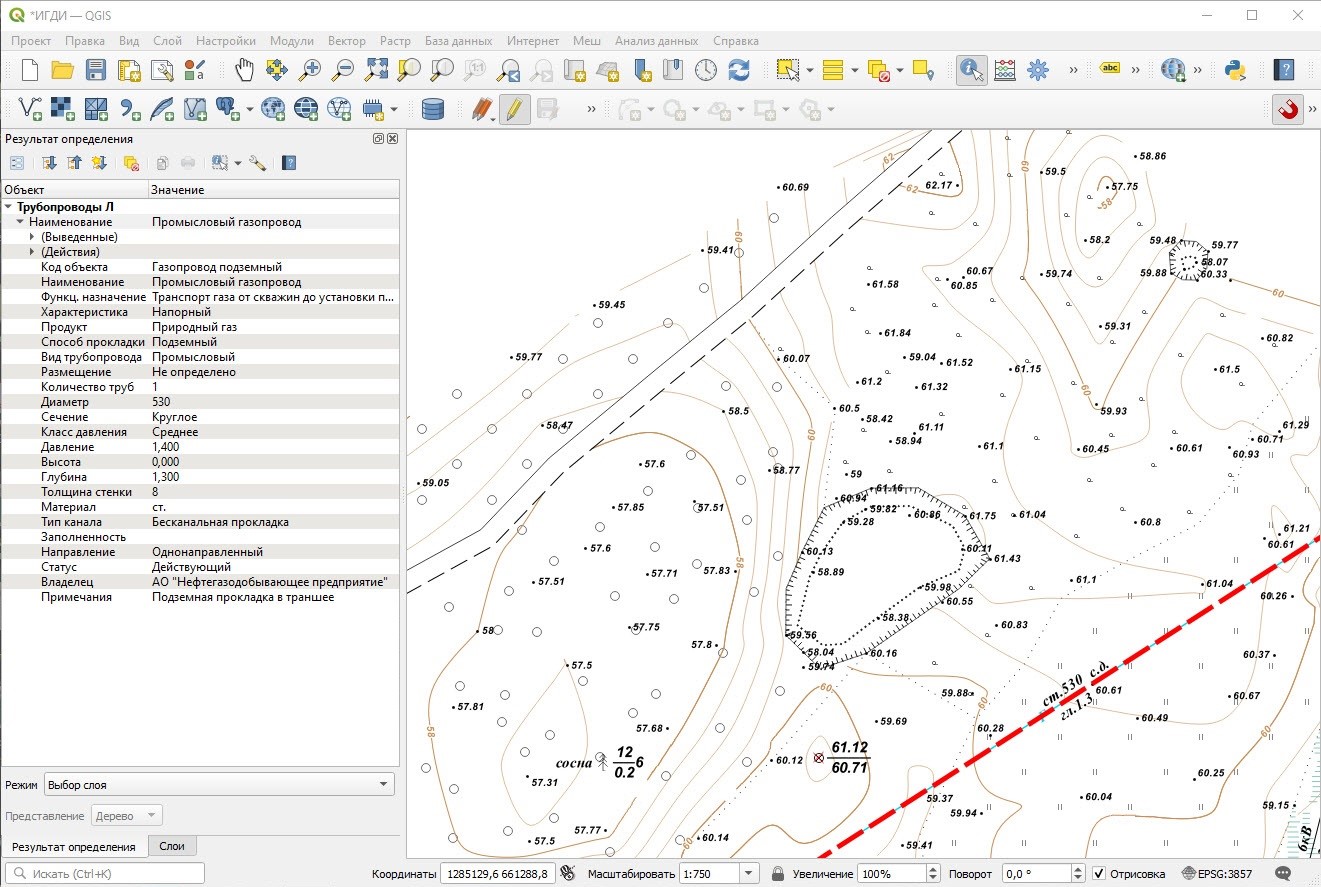Open the Слой menu

[167, 41]
